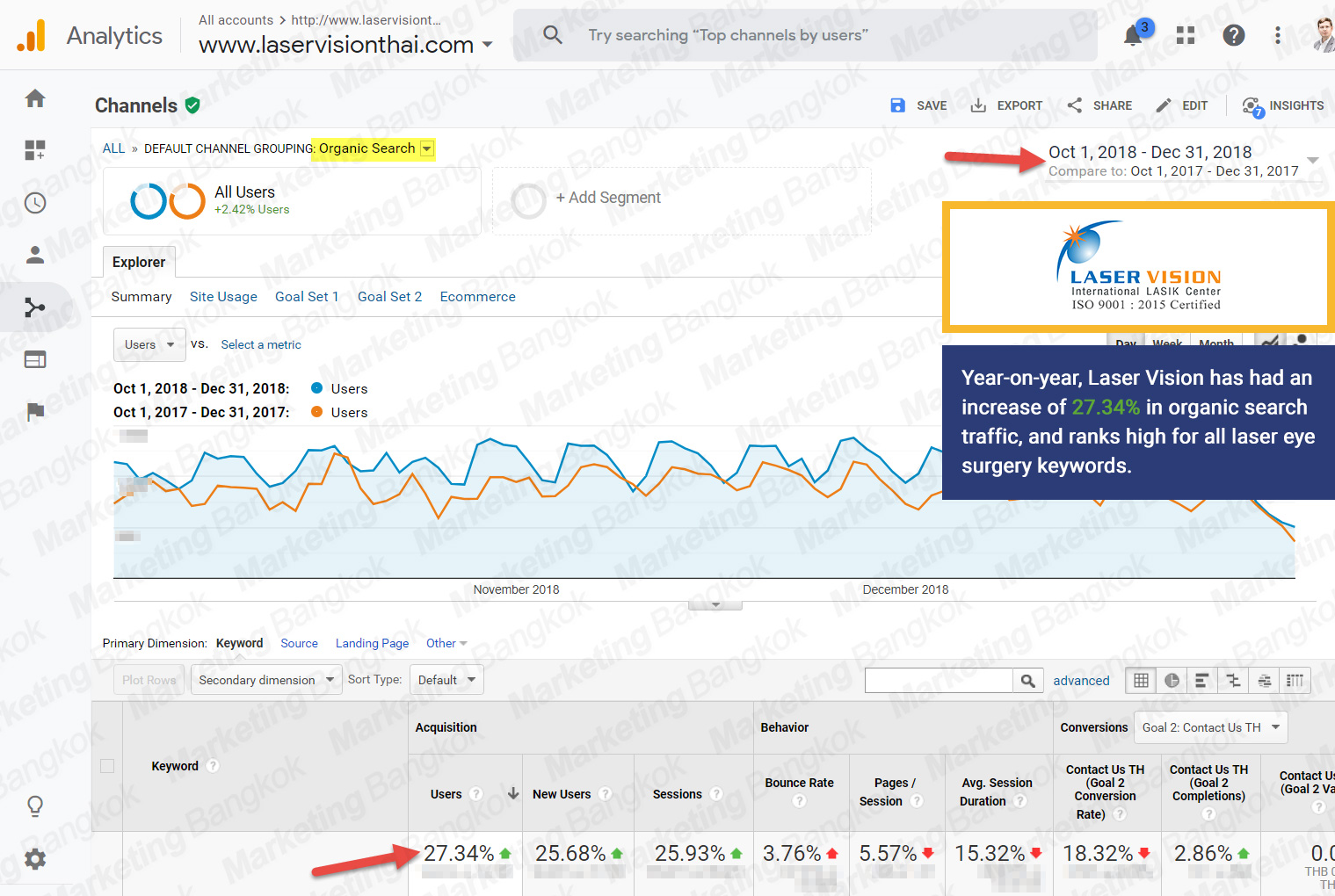Select the Performance bar view icon
The height and width of the screenshot is (896, 1335).
(x=1202, y=680)
